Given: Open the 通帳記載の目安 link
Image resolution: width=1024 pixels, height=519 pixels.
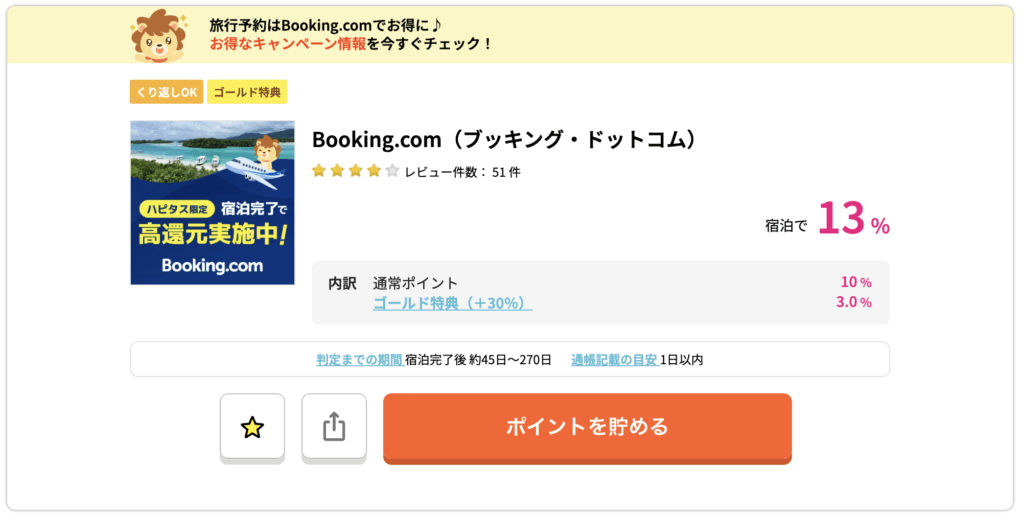Looking at the screenshot, I should click(614, 359).
